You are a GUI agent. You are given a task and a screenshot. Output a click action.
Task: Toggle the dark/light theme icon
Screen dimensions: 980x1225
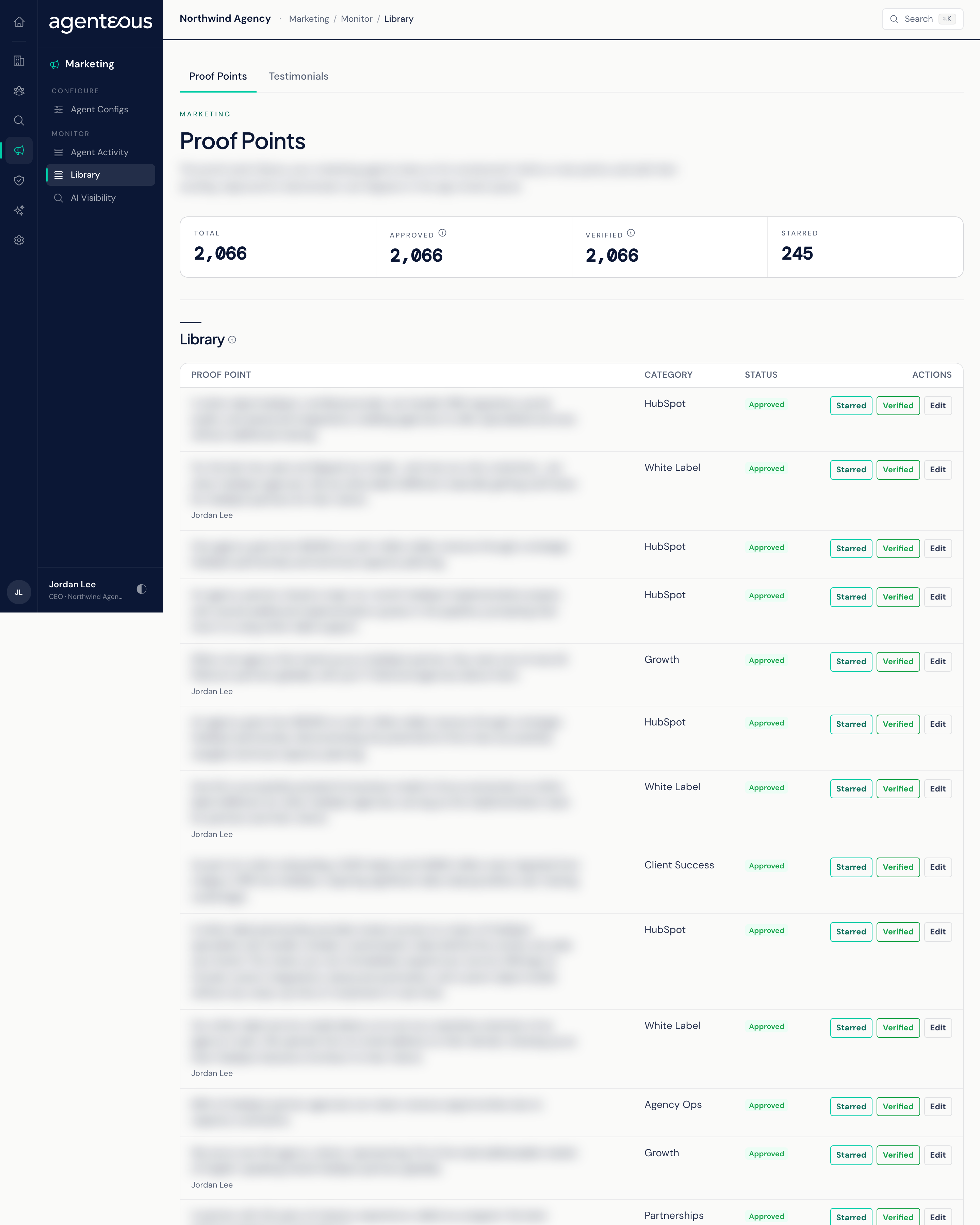(x=142, y=589)
